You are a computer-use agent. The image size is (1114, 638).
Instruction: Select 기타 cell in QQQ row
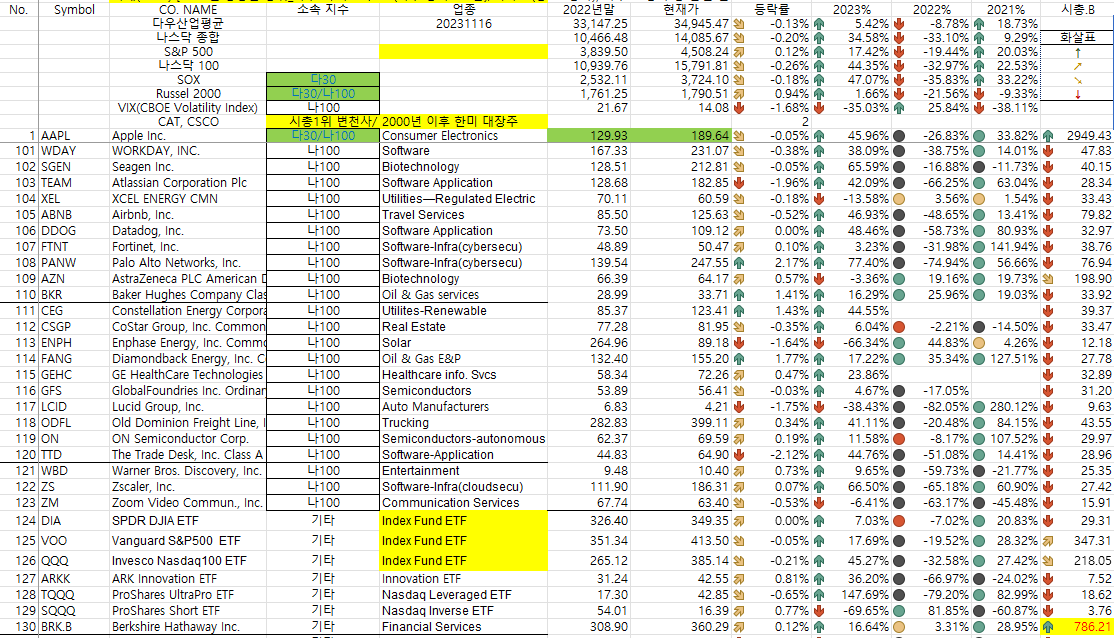coord(323,561)
